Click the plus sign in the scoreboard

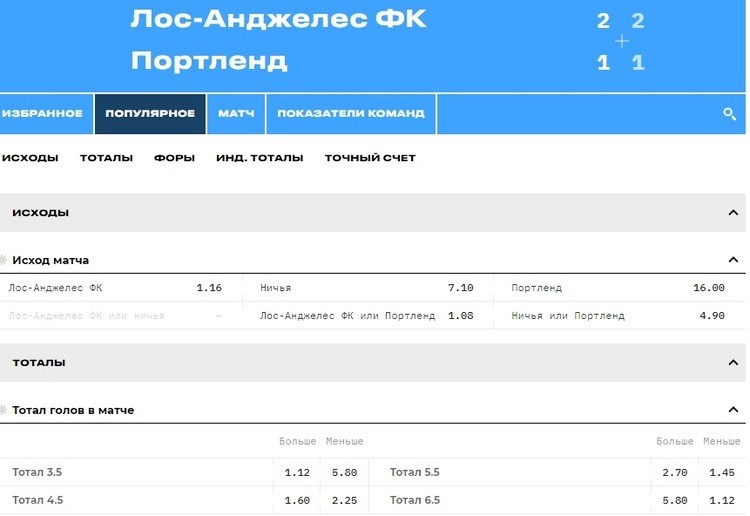pos(621,41)
